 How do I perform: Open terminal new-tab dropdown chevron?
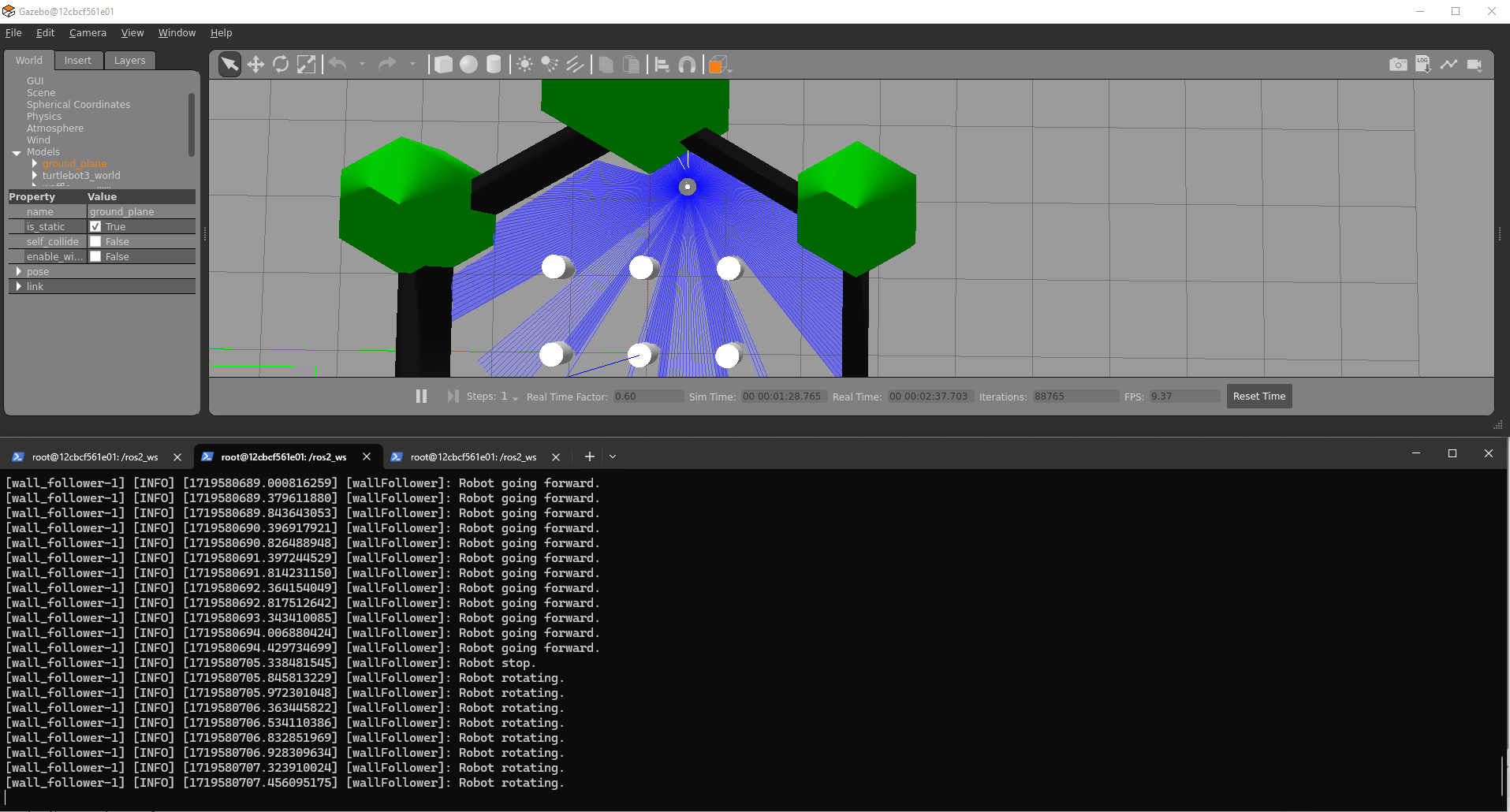point(613,456)
